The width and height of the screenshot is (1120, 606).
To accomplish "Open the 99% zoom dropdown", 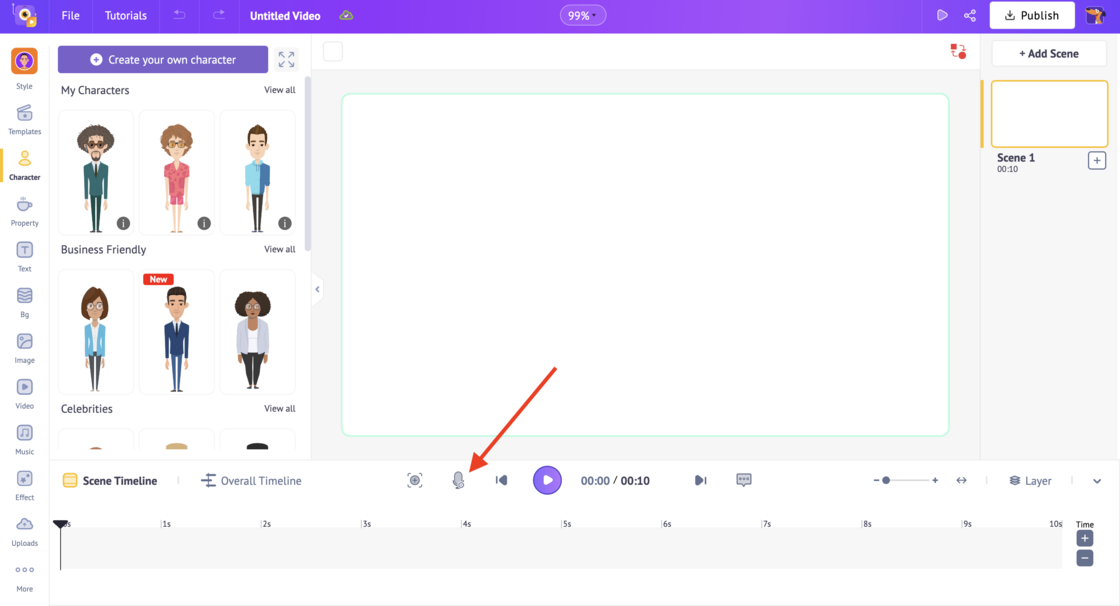I will pyautogui.click(x=583, y=16).
